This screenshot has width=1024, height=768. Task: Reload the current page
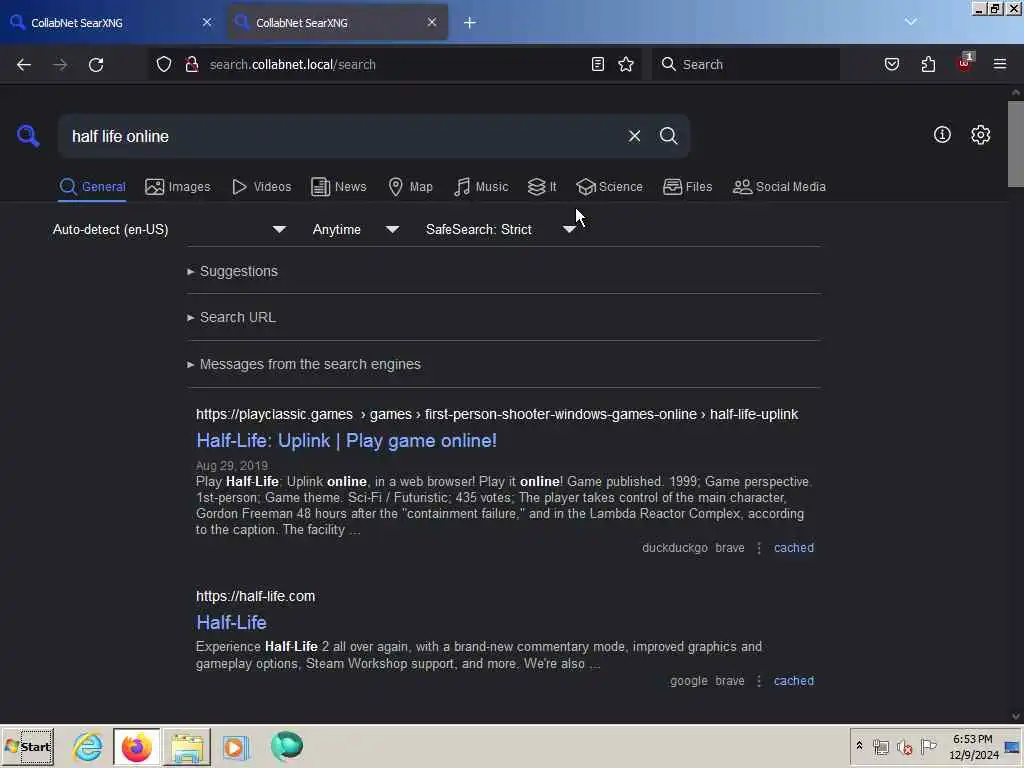(96, 65)
